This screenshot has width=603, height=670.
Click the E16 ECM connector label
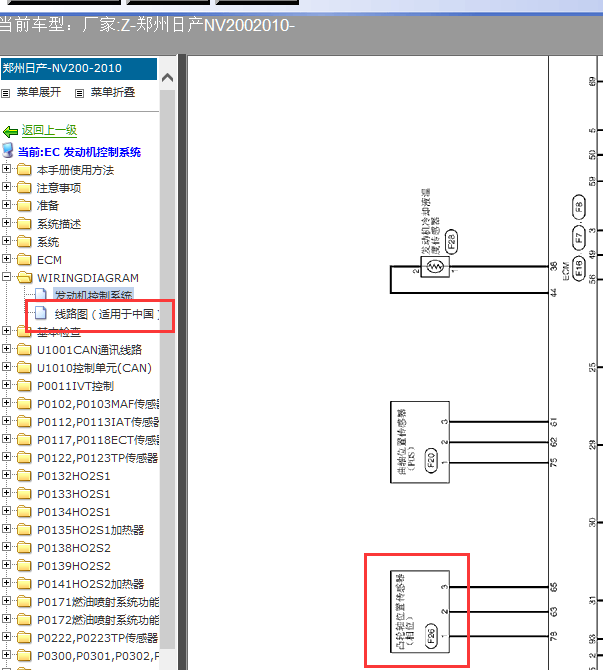579,268
